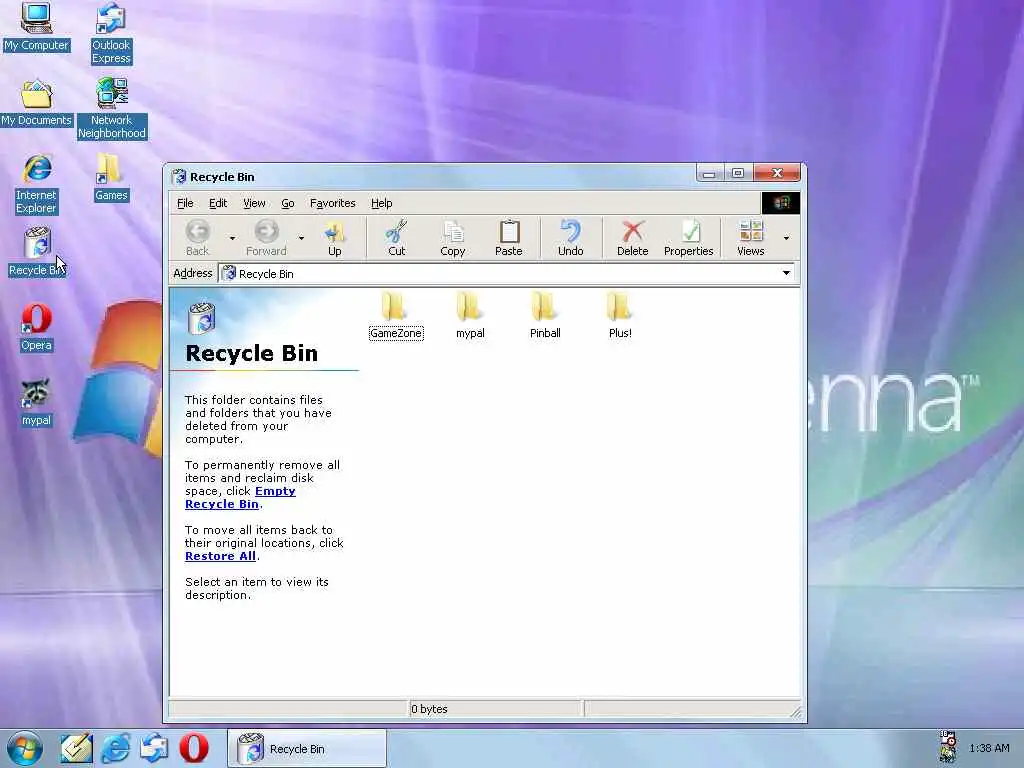Open the Forward history dropdown arrow
The width and height of the screenshot is (1024, 768).
[301, 238]
